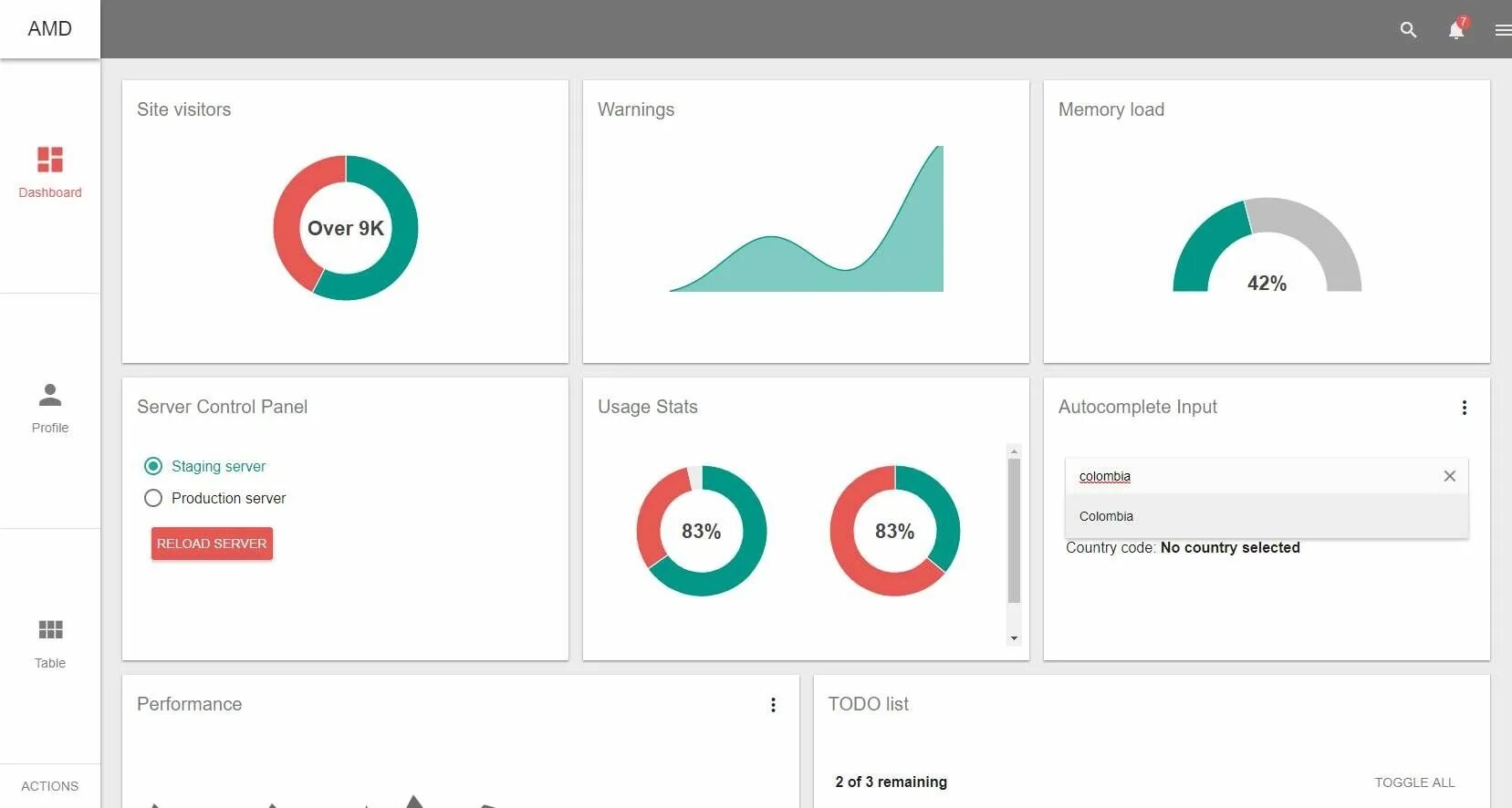Click the Server Control Panel title
The image size is (1512, 808).
222,407
